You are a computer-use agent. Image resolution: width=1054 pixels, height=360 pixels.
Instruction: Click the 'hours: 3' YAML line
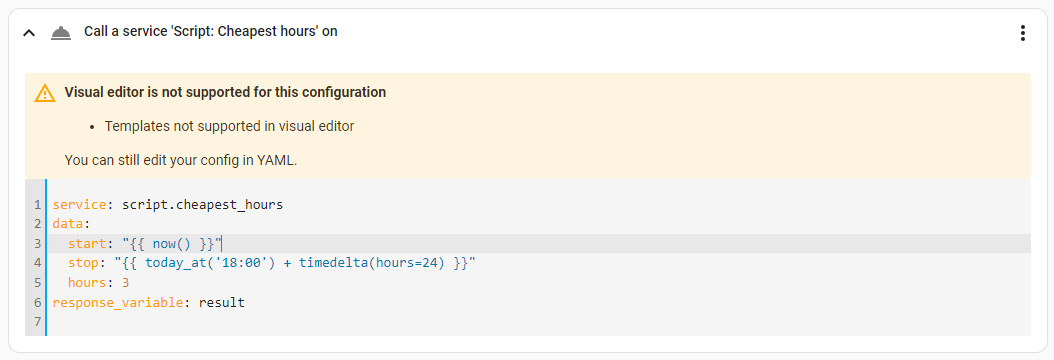98,283
